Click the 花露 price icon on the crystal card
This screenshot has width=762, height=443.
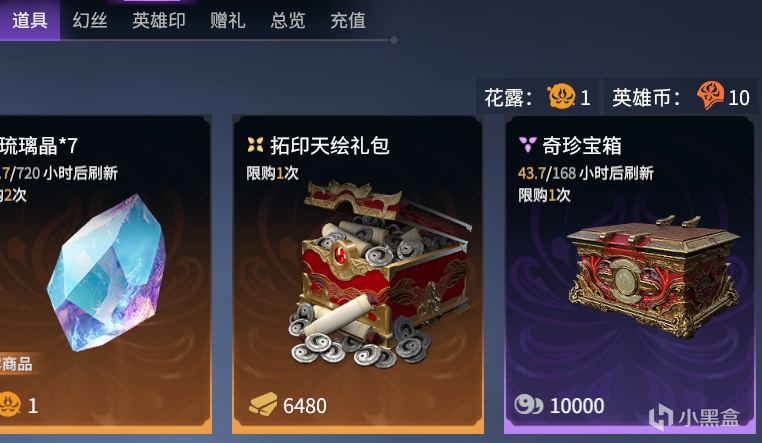tap(10, 404)
